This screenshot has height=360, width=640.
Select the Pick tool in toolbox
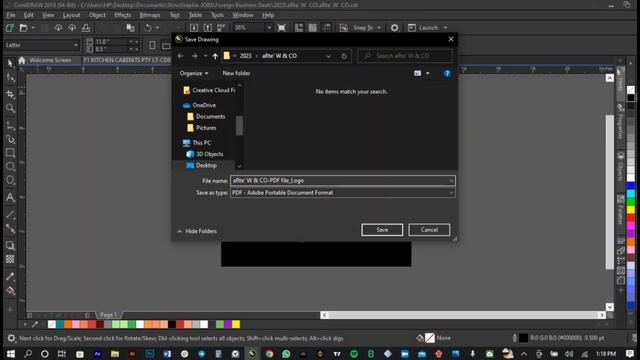tap(10, 63)
